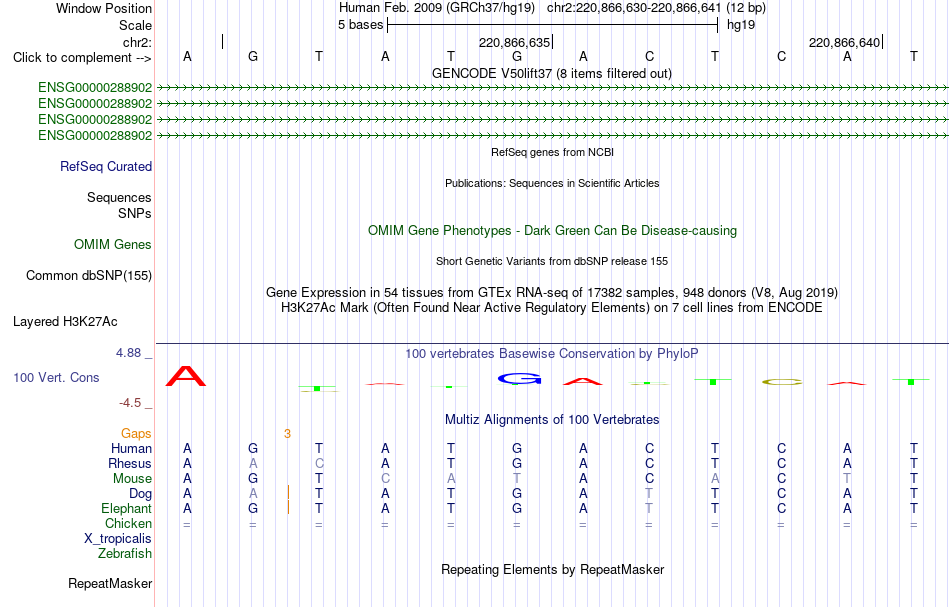Select the orange Gaps row label
This screenshot has height=607, width=950.
click(x=136, y=433)
